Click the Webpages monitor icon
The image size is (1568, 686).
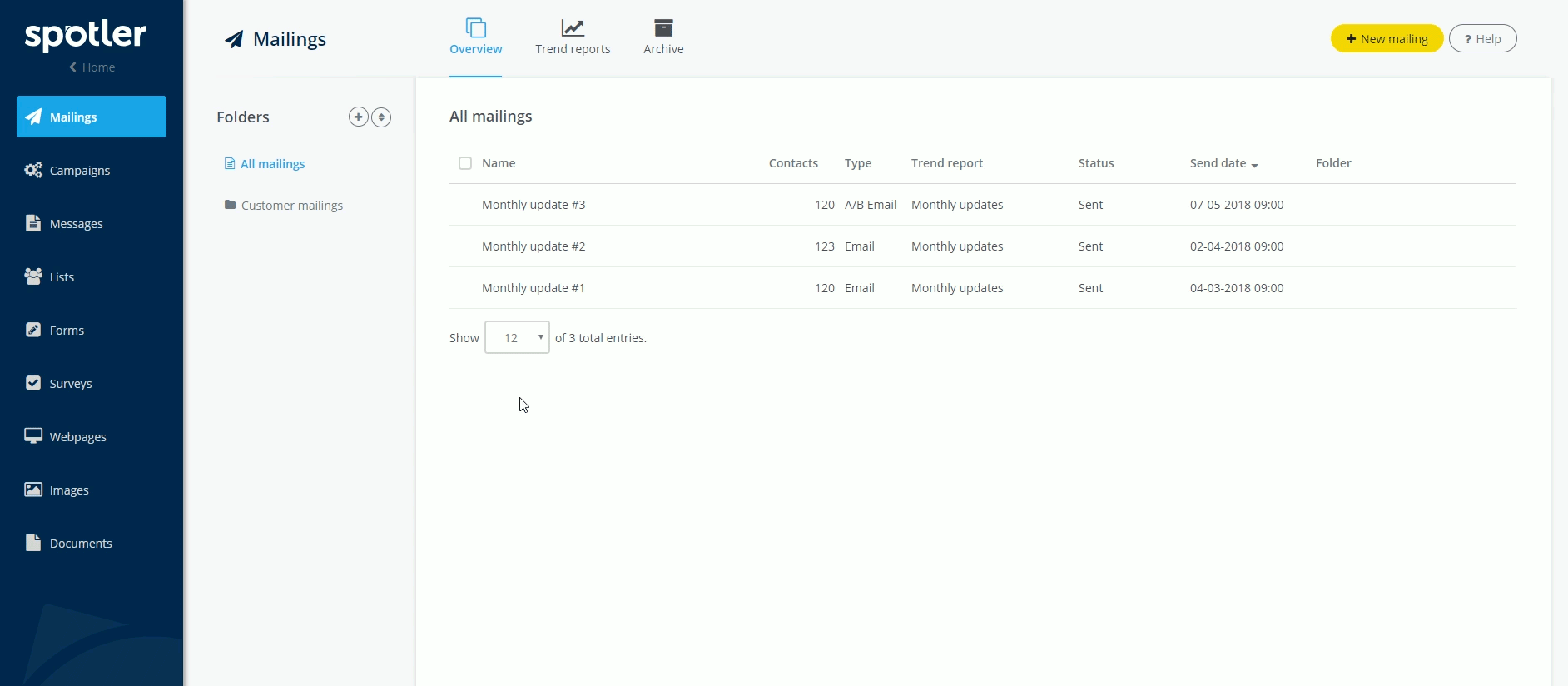pyautogui.click(x=33, y=436)
